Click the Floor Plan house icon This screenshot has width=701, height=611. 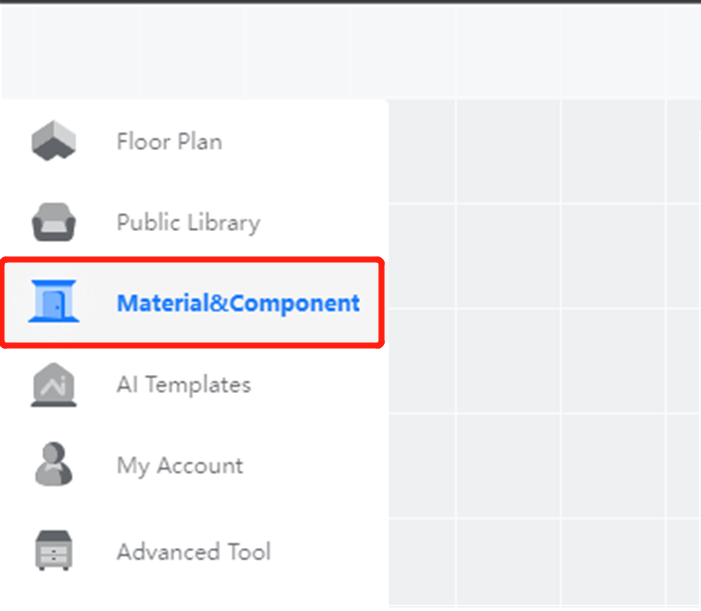pyautogui.click(x=54, y=141)
